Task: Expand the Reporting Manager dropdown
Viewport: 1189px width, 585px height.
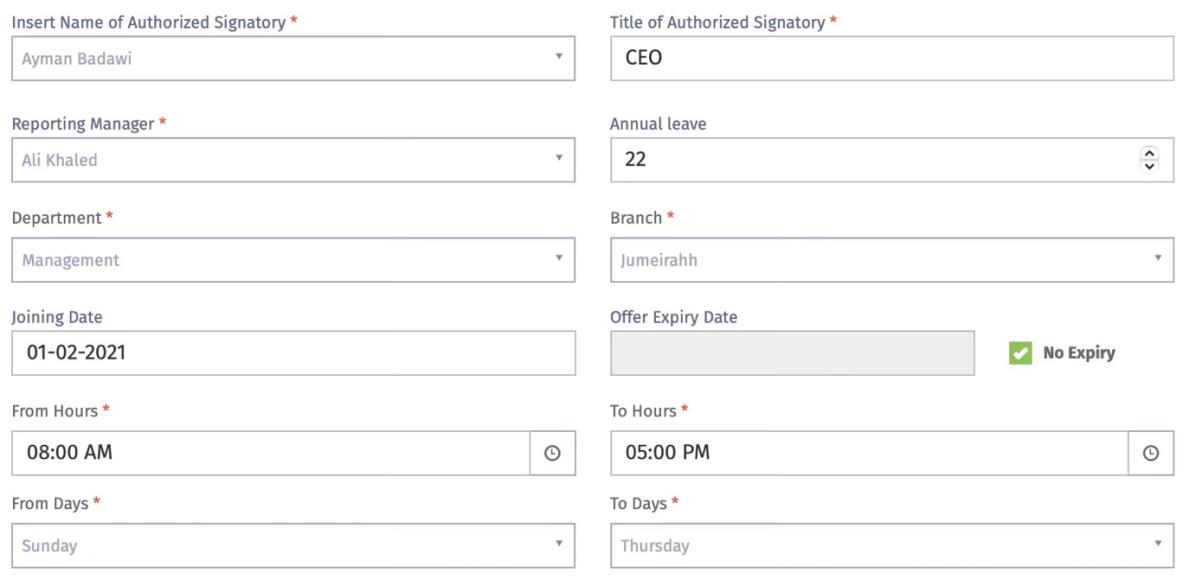Action: pos(293,160)
